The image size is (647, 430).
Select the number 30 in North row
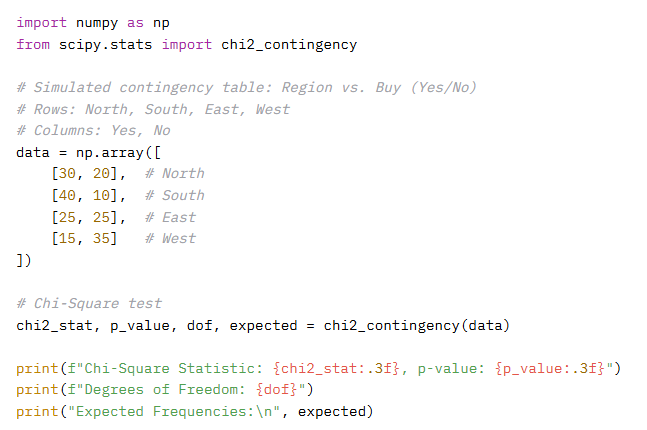coord(67,174)
